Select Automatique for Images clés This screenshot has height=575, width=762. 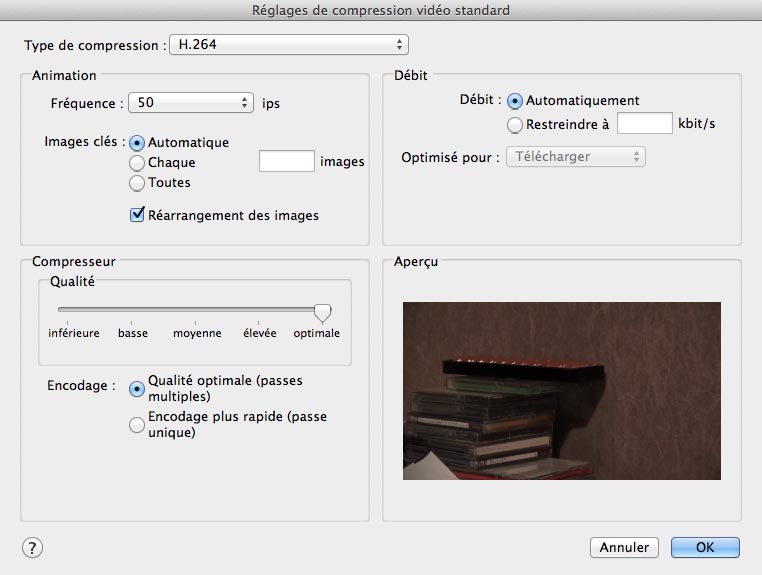pyautogui.click(x=137, y=143)
